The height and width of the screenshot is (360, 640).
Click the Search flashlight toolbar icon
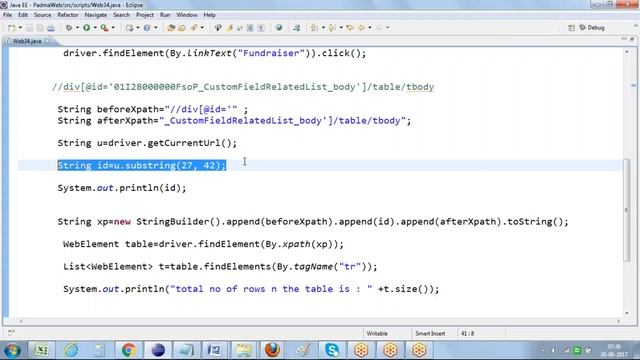tap(193, 28)
